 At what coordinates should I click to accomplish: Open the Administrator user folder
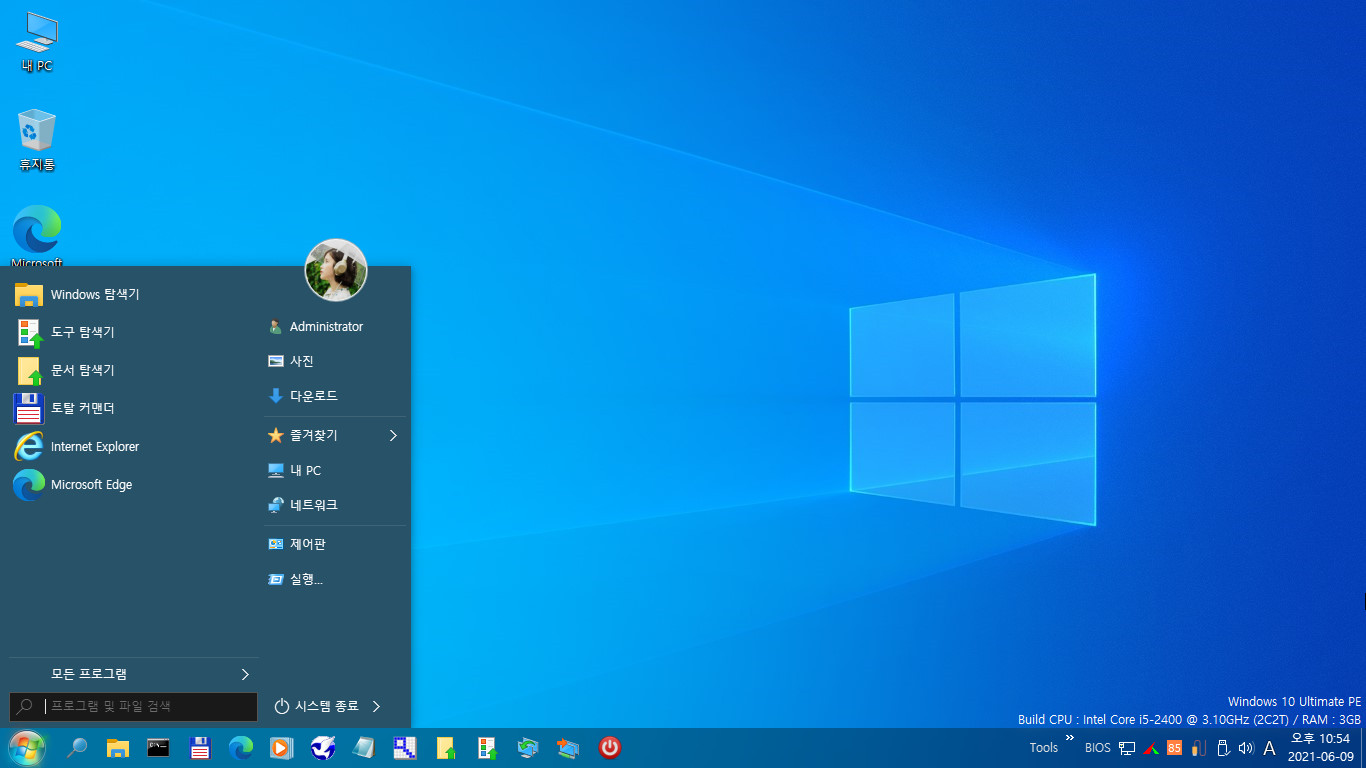coord(335,327)
